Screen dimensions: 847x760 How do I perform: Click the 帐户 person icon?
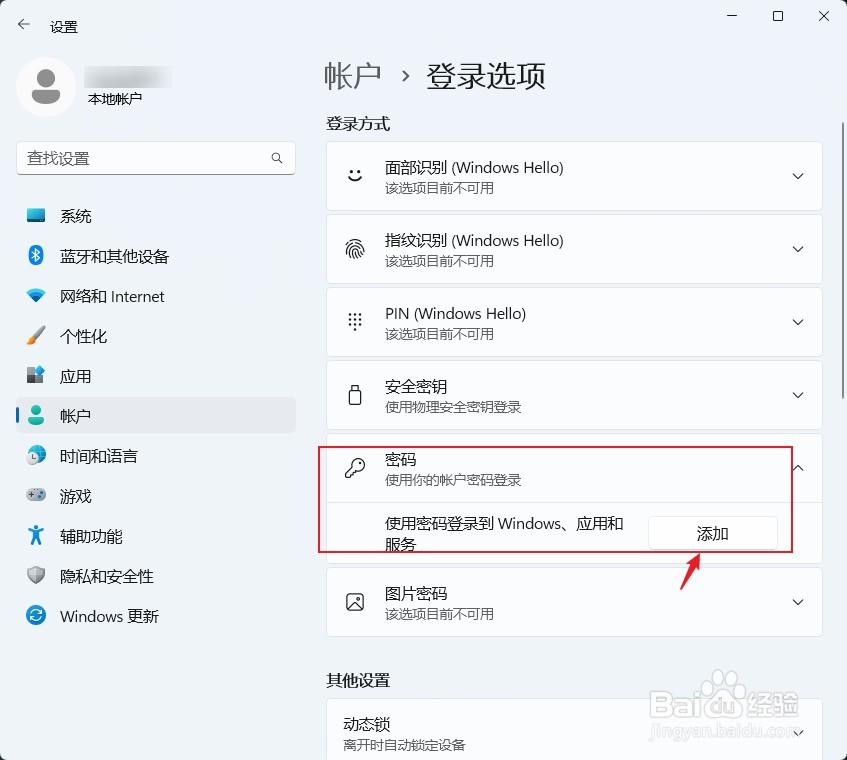point(36,415)
